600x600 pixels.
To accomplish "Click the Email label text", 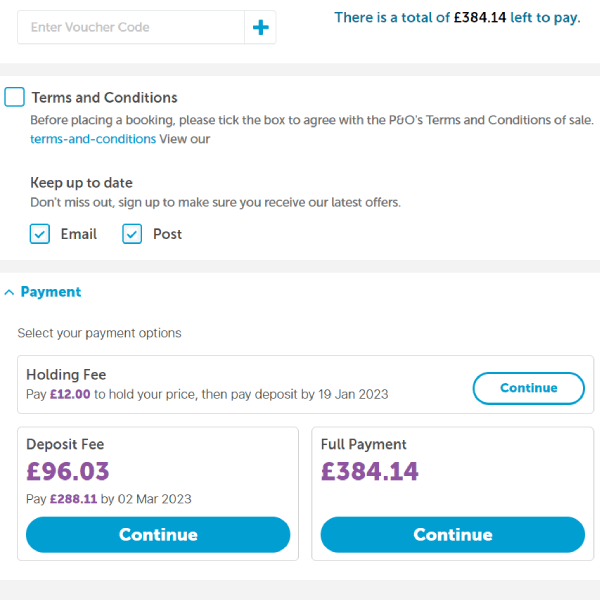I will (x=79, y=234).
